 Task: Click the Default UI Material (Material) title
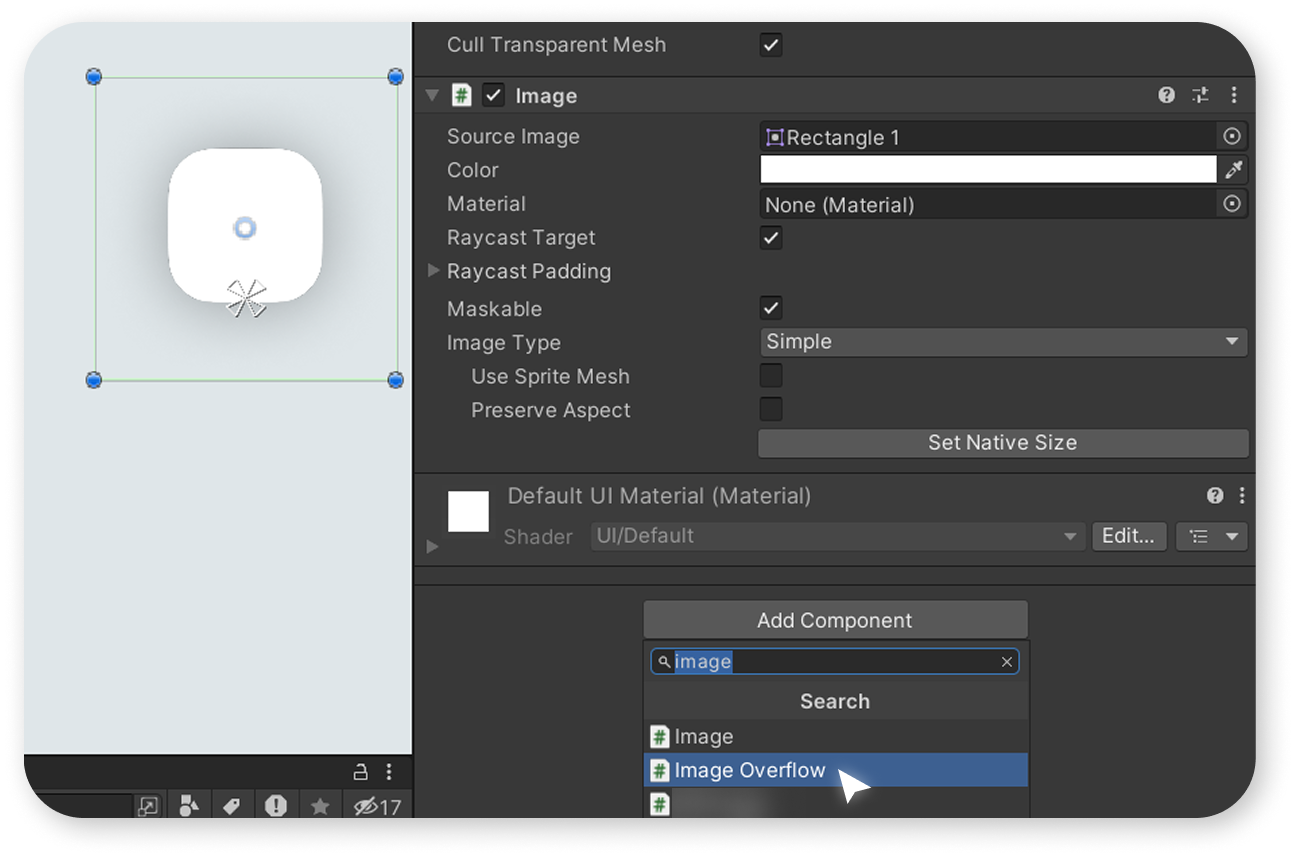click(x=659, y=496)
